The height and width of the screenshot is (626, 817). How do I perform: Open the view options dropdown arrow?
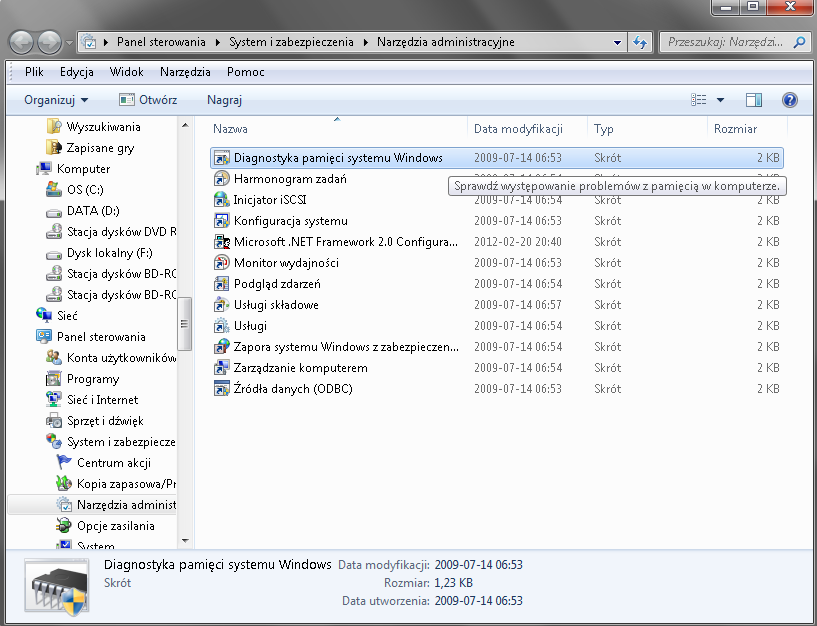point(720,100)
